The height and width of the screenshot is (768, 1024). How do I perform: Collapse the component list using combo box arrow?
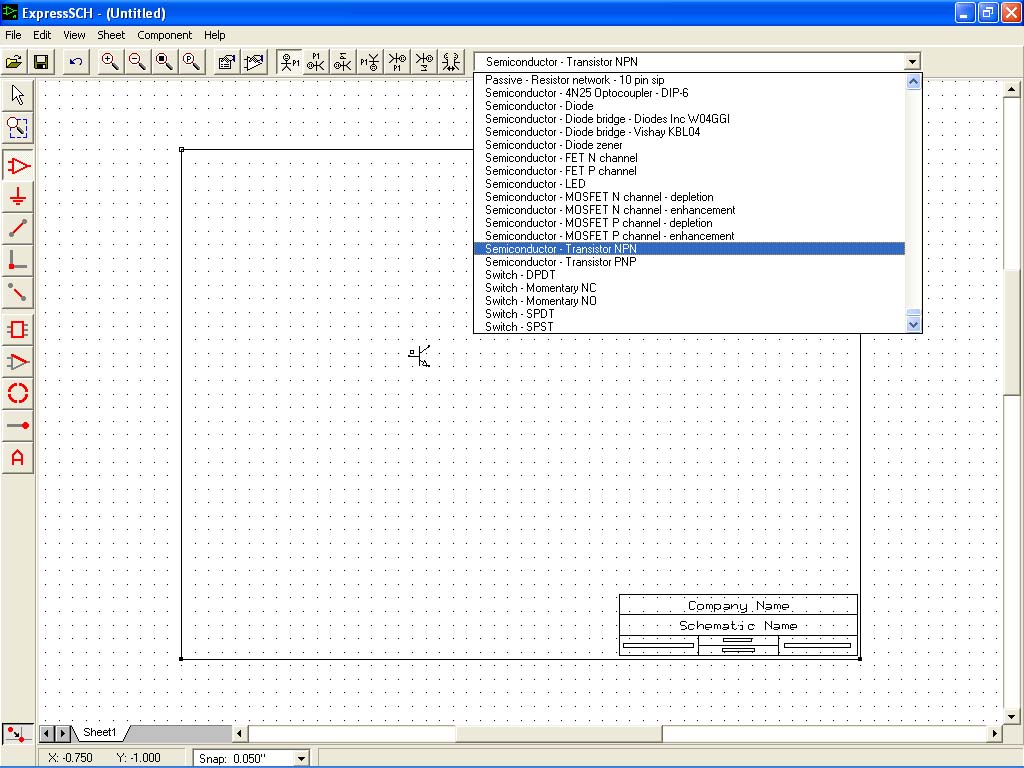pyautogui.click(x=911, y=62)
